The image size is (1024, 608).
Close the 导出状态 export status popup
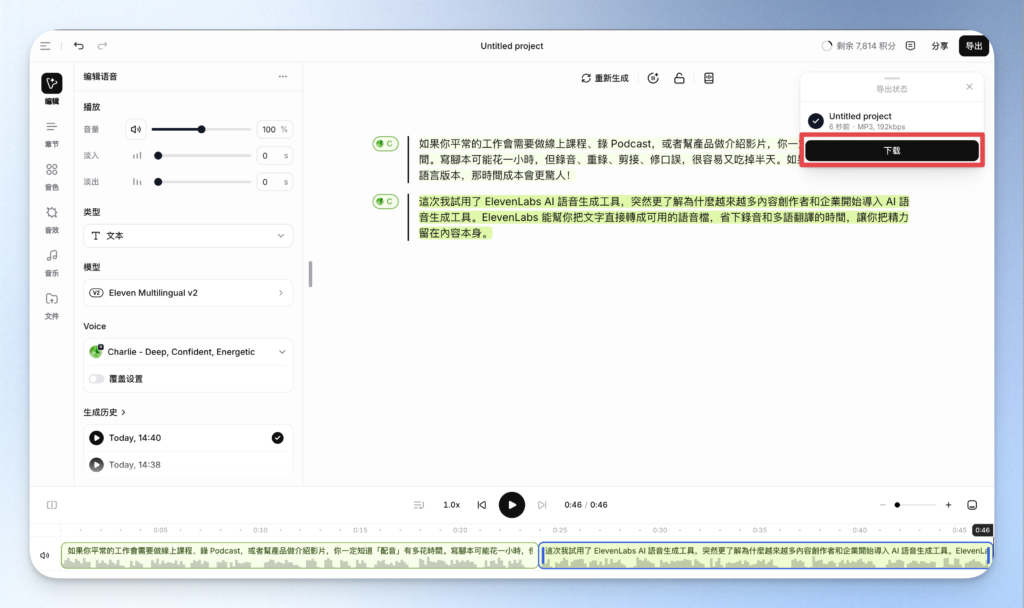coord(969,87)
